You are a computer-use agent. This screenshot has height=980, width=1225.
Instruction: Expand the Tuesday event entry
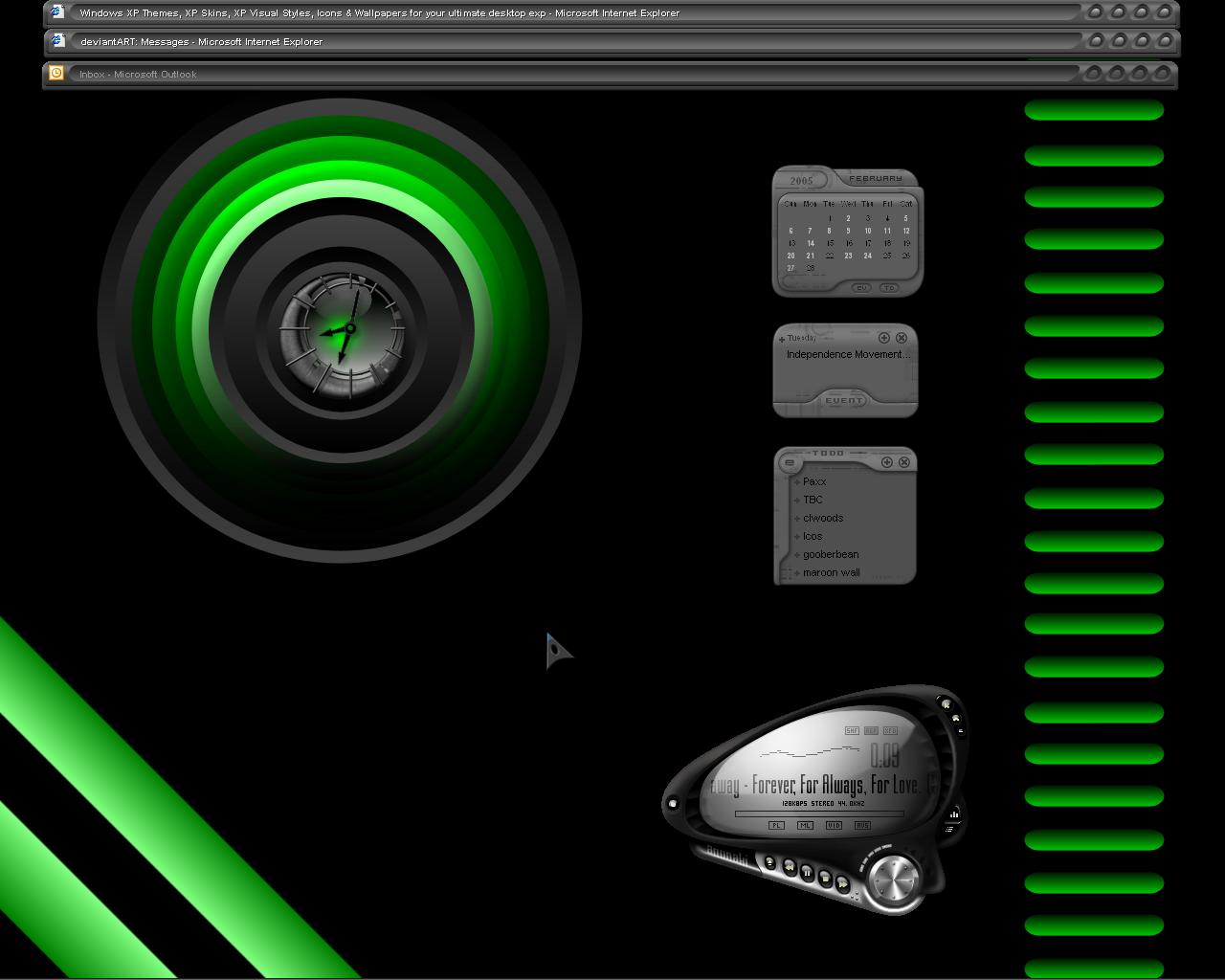(782, 339)
